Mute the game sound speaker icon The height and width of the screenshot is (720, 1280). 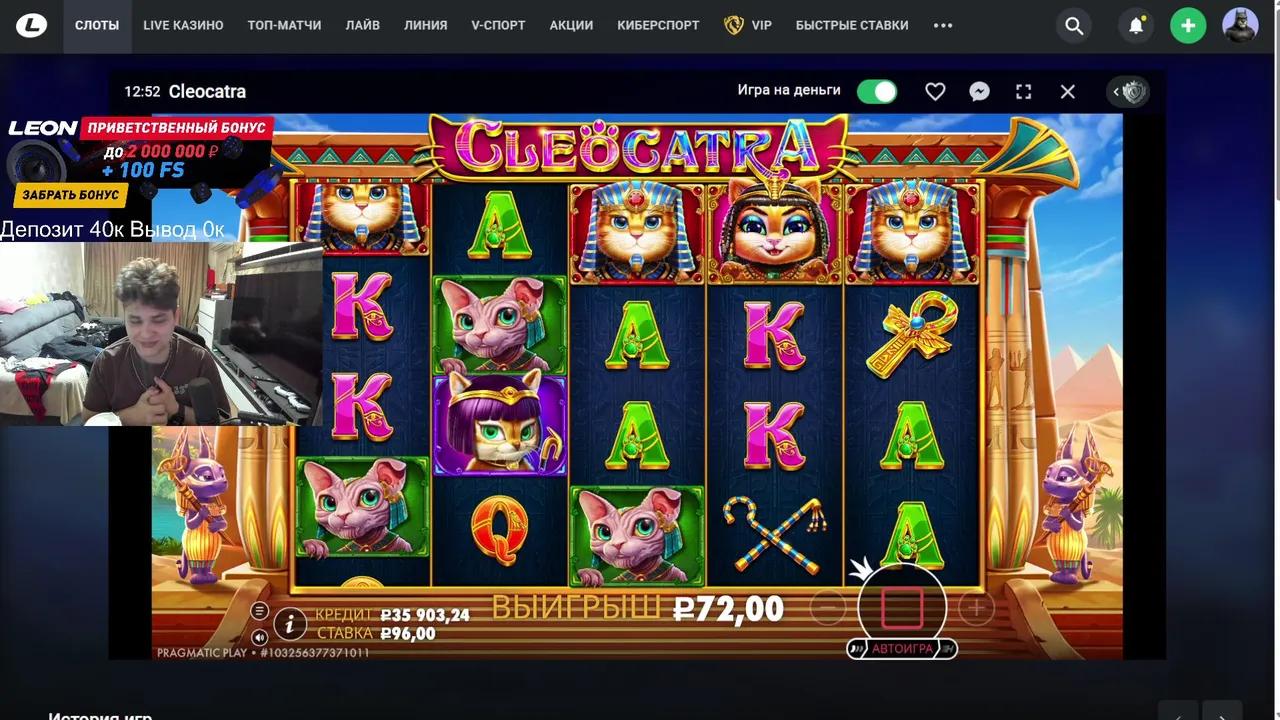[x=259, y=637]
